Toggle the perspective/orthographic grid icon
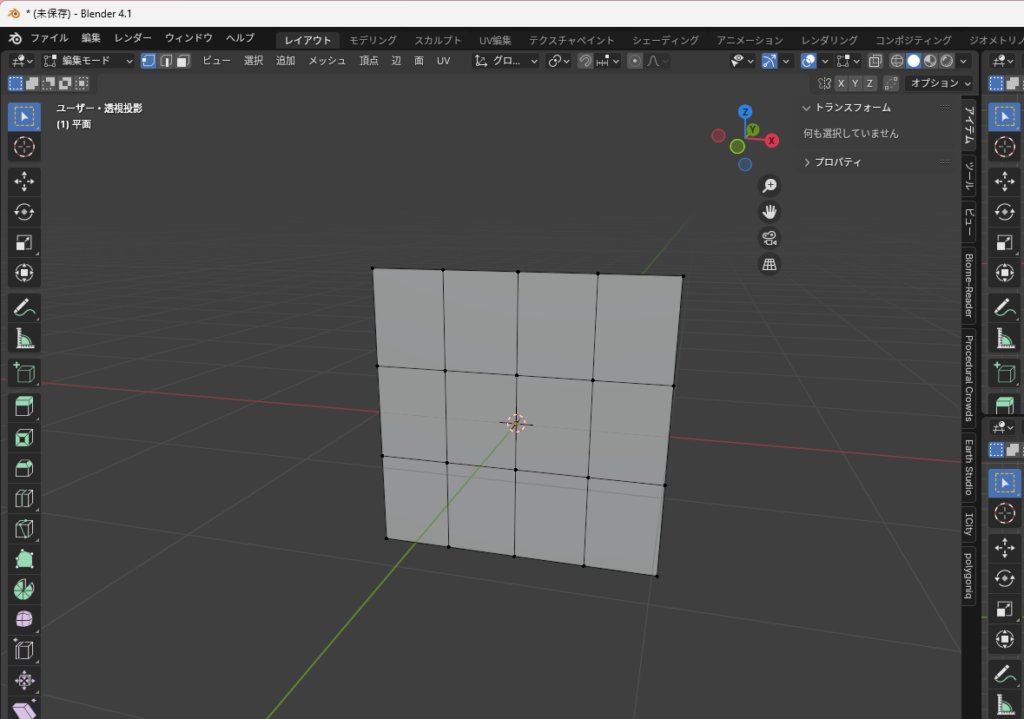The height and width of the screenshot is (719, 1024). pos(769,265)
